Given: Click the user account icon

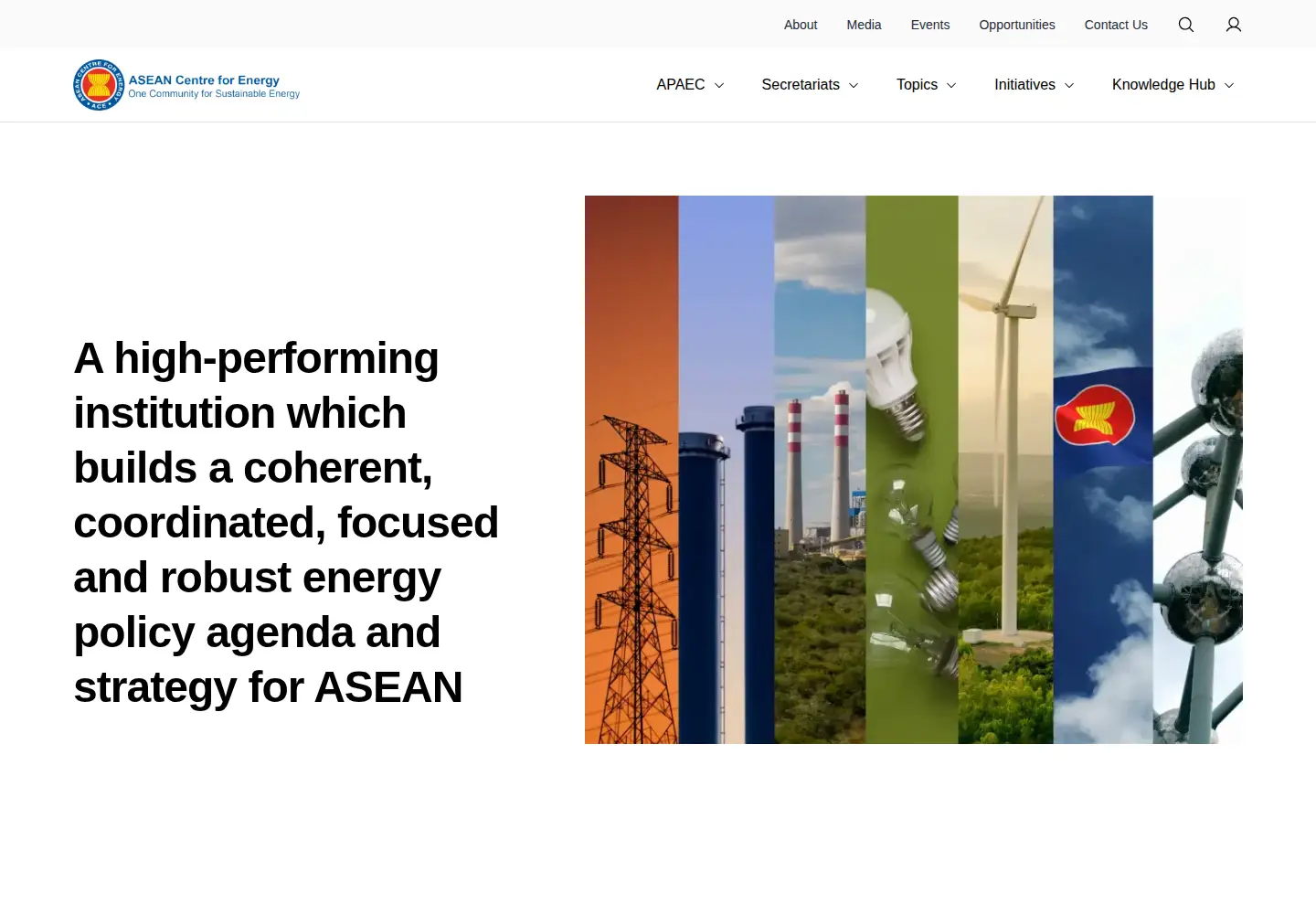Looking at the screenshot, I should pyautogui.click(x=1234, y=25).
